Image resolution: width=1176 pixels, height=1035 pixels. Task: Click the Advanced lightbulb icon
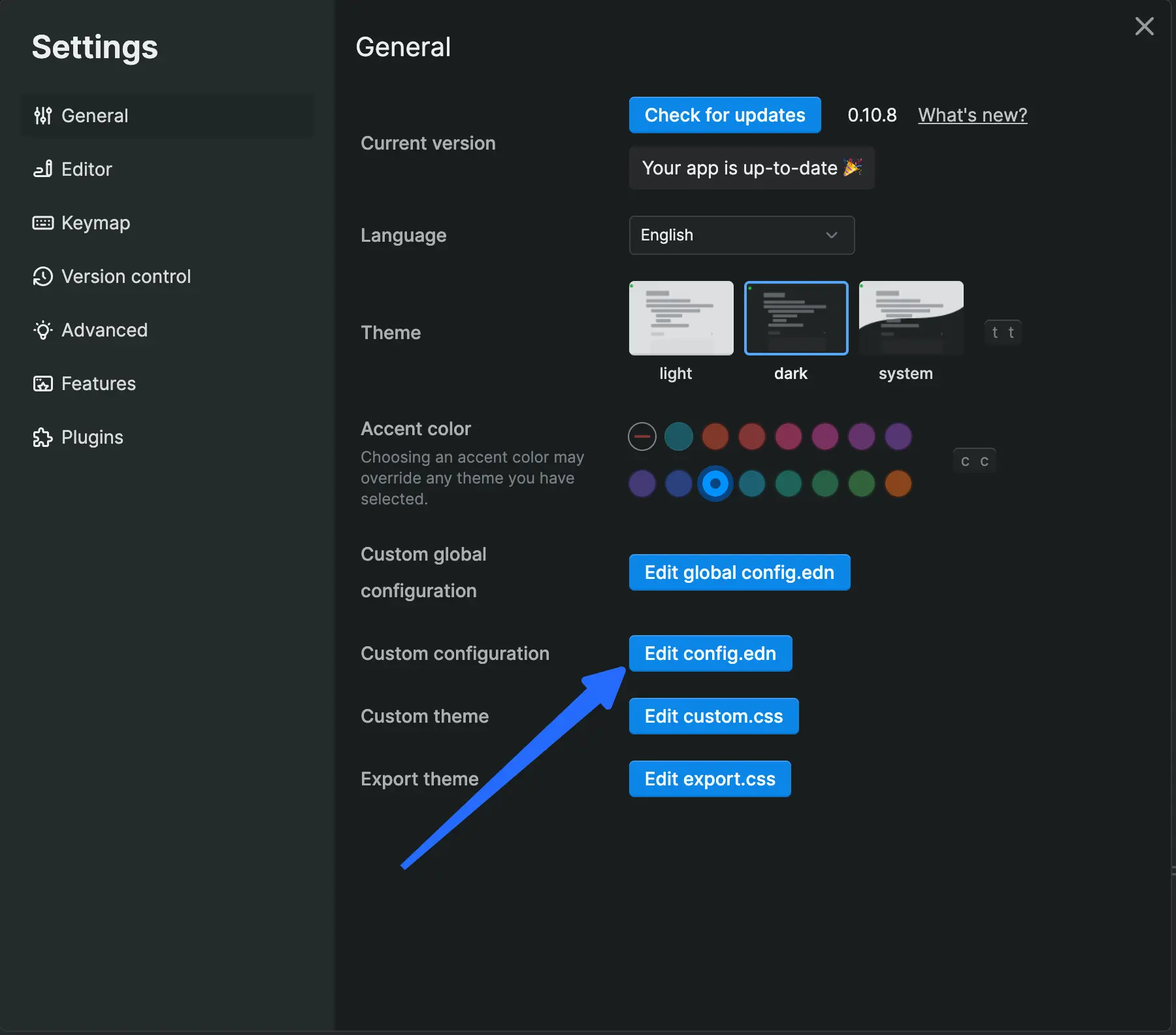coord(43,330)
